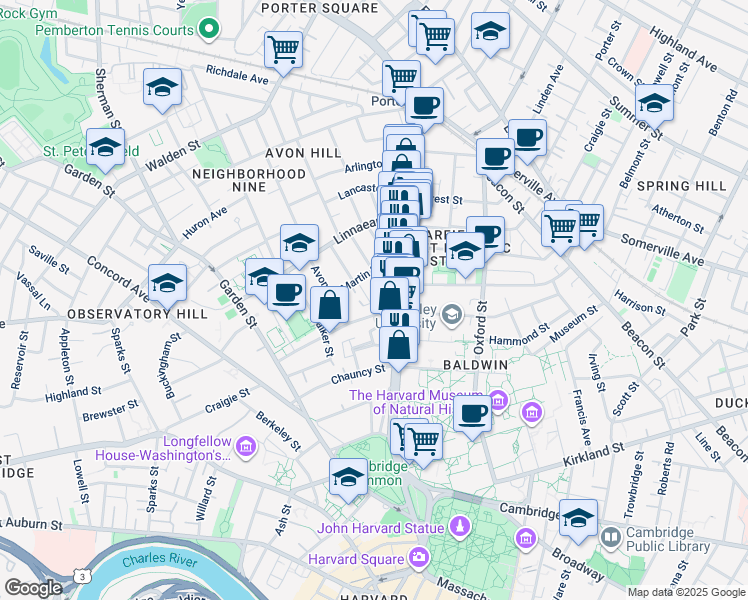Select the coffee cup marker at Porter
Screen dimensions: 748x600
coord(424,105)
